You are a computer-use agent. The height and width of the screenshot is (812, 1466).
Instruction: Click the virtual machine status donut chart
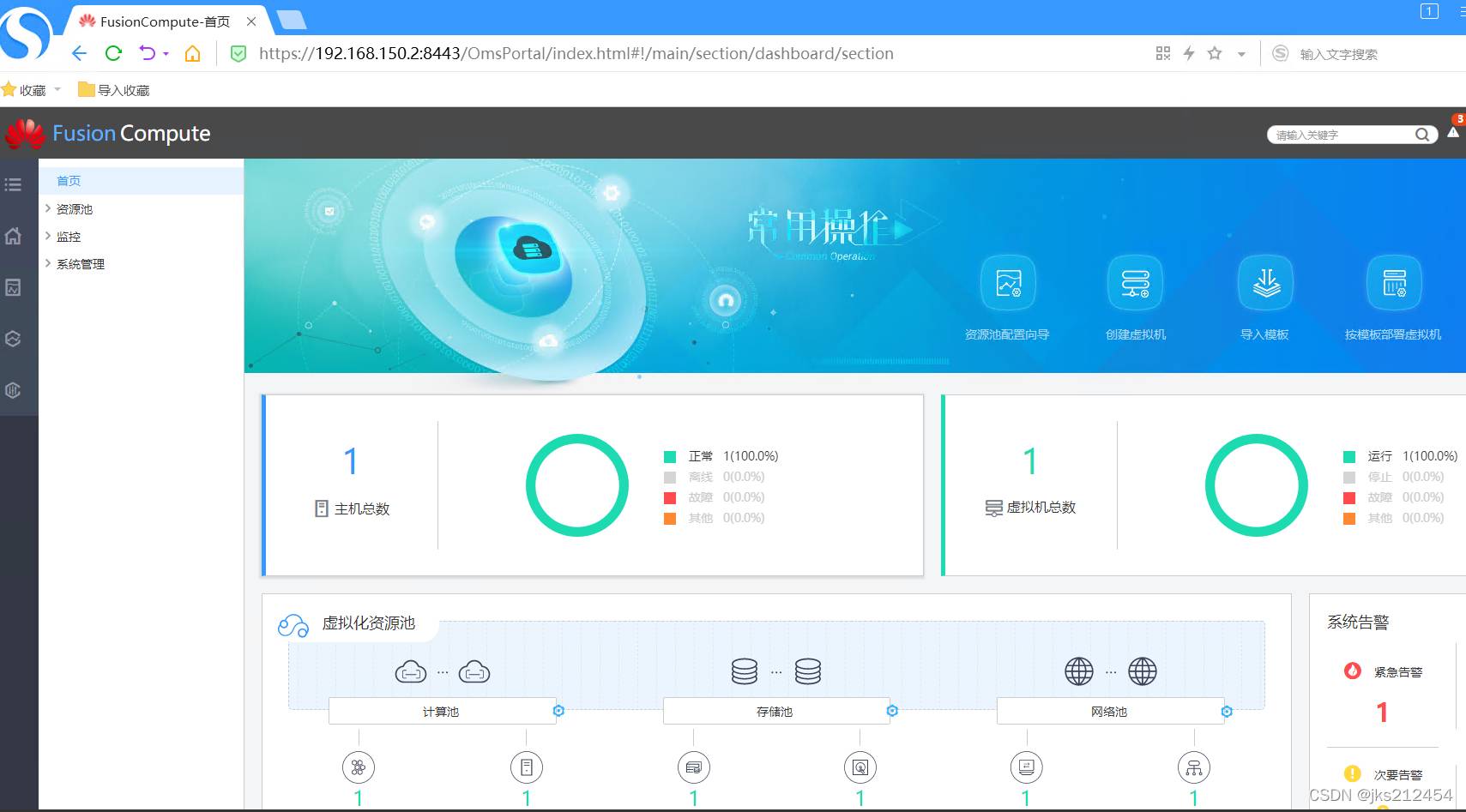tap(1257, 485)
